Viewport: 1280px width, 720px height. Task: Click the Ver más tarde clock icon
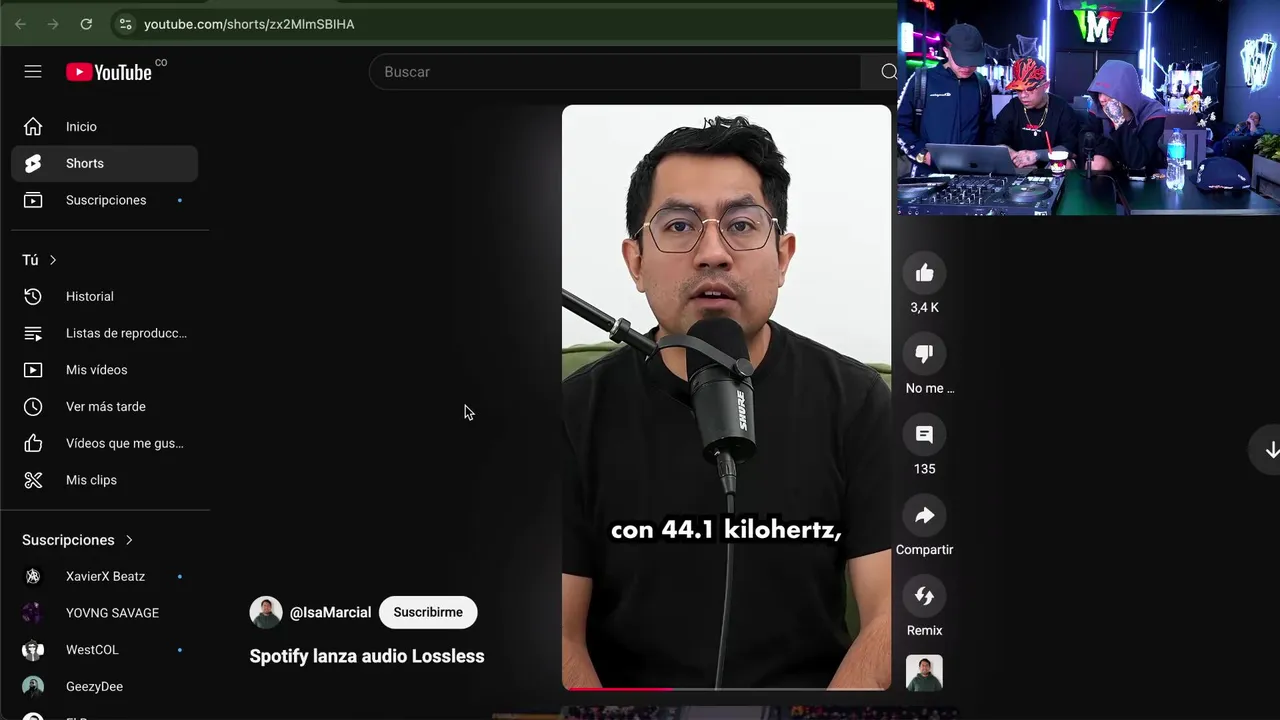click(33, 407)
